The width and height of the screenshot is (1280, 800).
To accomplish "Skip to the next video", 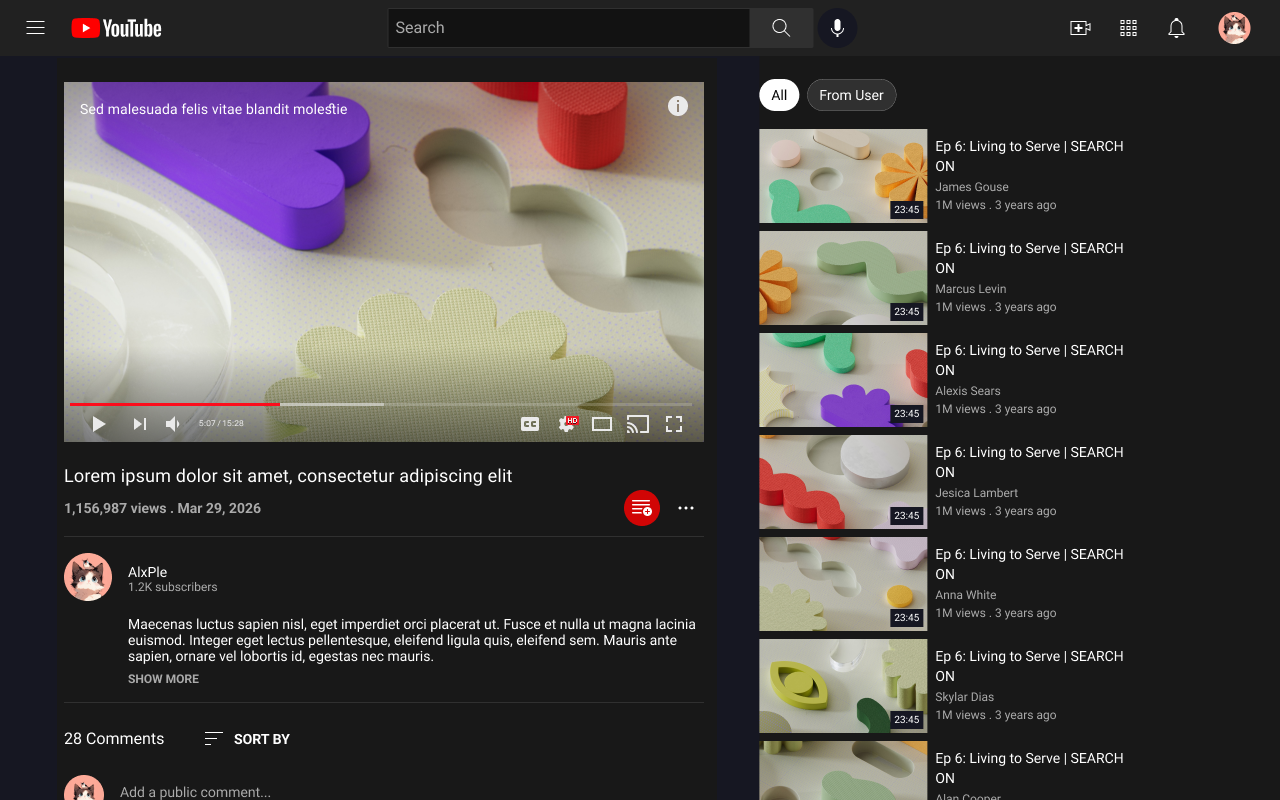I will (x=140, y=424).
